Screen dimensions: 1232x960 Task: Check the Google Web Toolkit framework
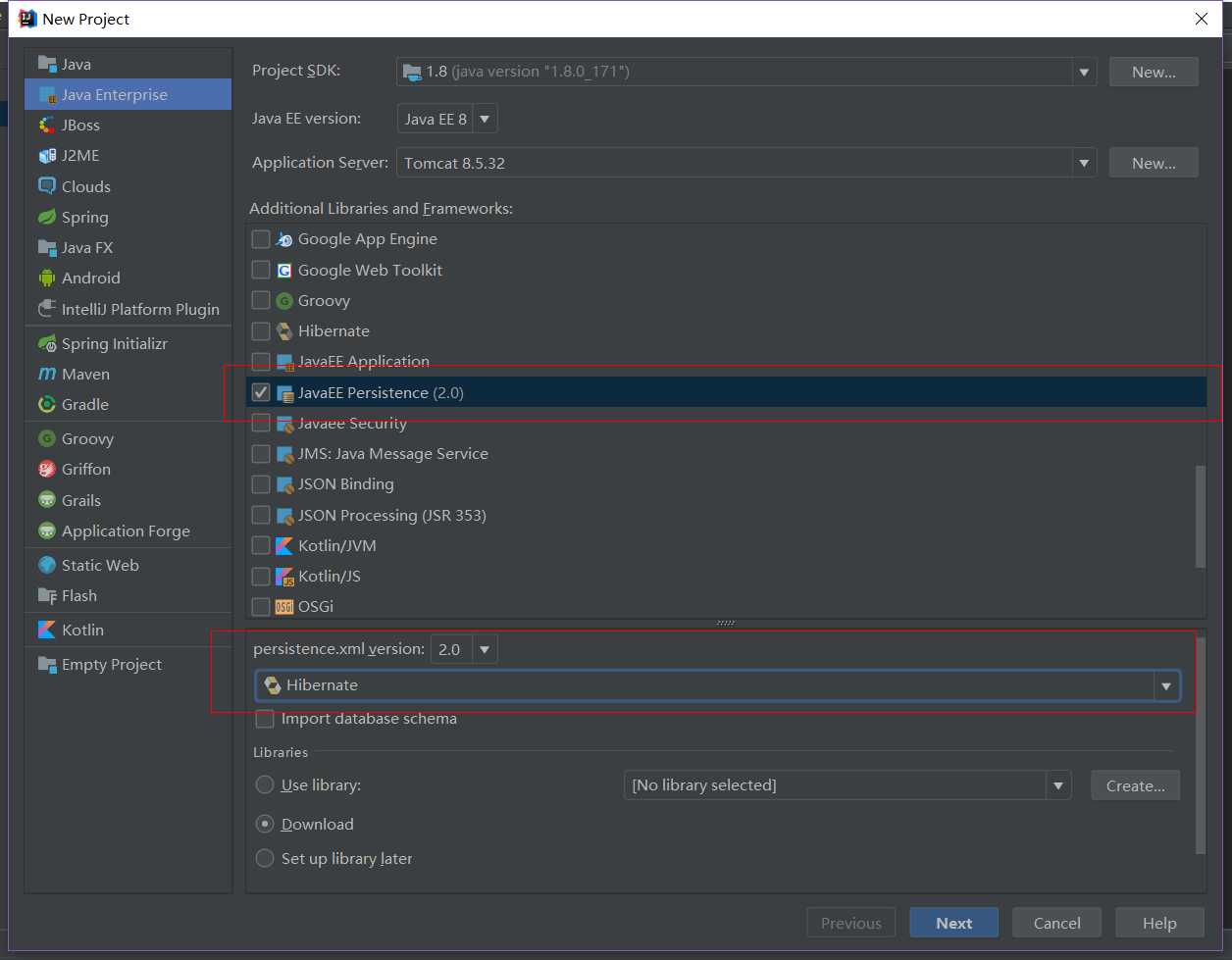click(x=261, y=270)
